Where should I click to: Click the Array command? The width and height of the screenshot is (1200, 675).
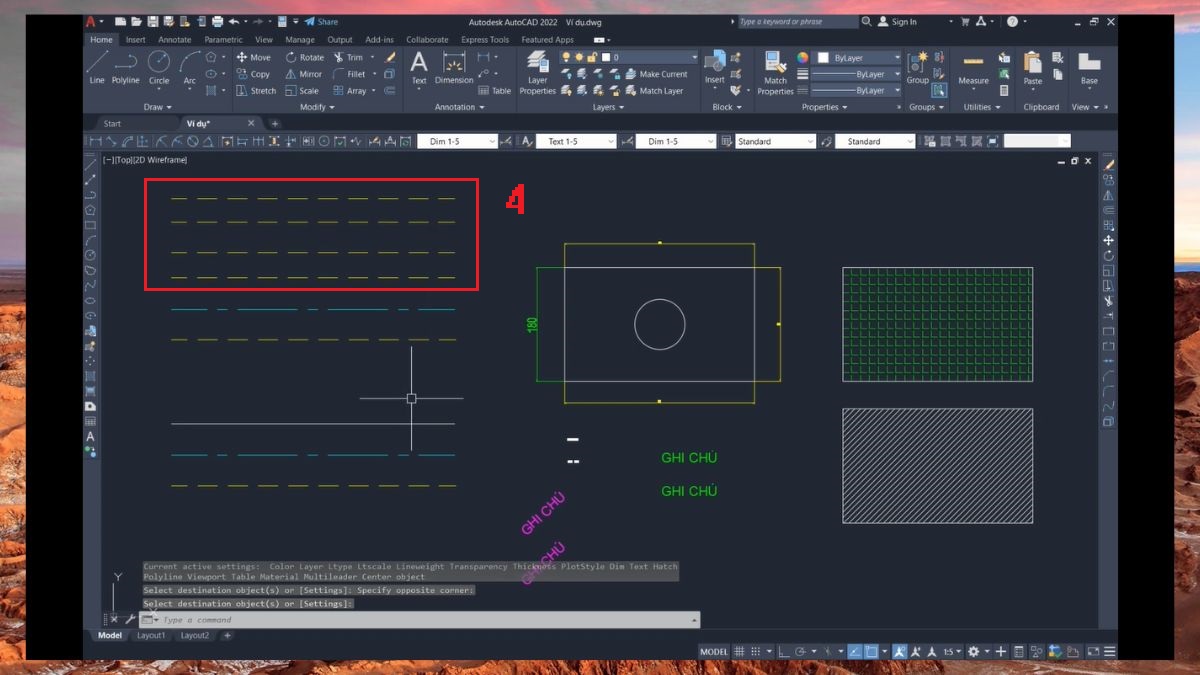coord(350,90)
